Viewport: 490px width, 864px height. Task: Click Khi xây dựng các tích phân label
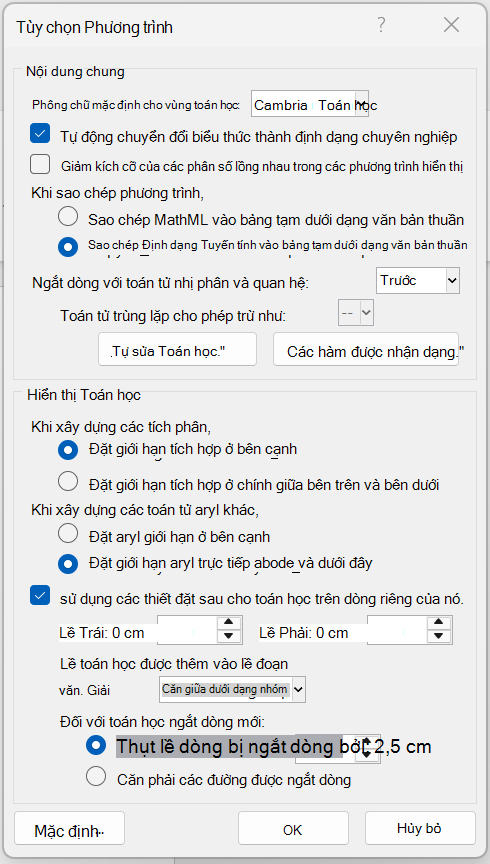coord(121,427)
